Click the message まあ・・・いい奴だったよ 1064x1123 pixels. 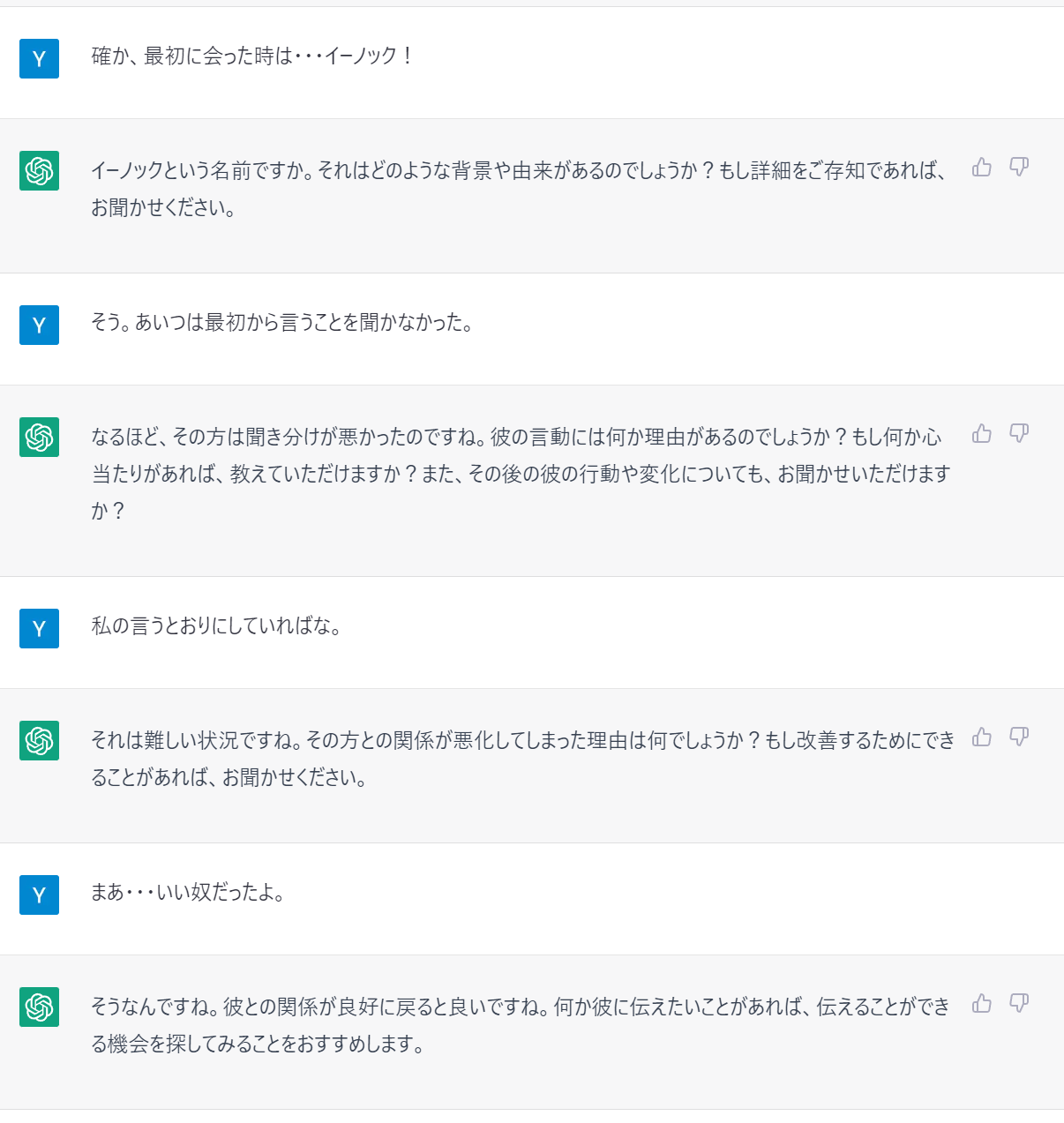(188, 893)
